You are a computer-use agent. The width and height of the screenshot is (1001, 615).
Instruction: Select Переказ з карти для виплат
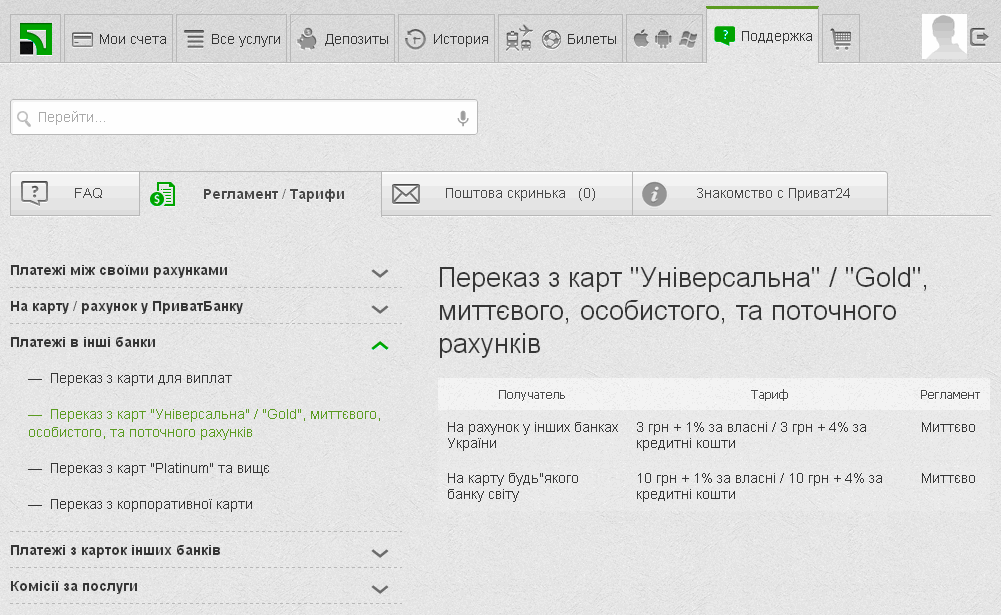(x=140, y=379)
